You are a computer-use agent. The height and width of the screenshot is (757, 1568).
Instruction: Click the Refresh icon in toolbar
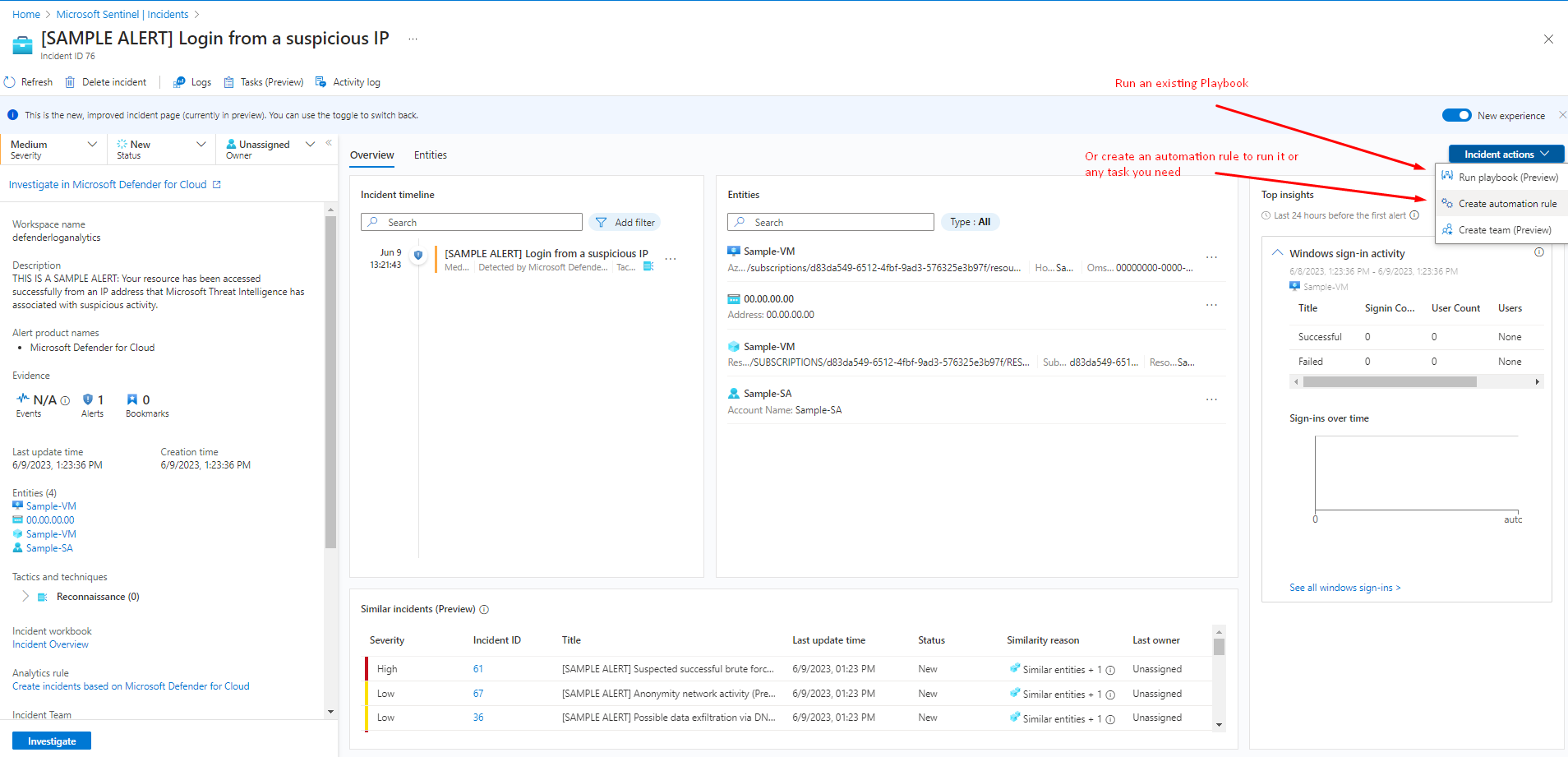pyautogui.click(x=10, y=82)
